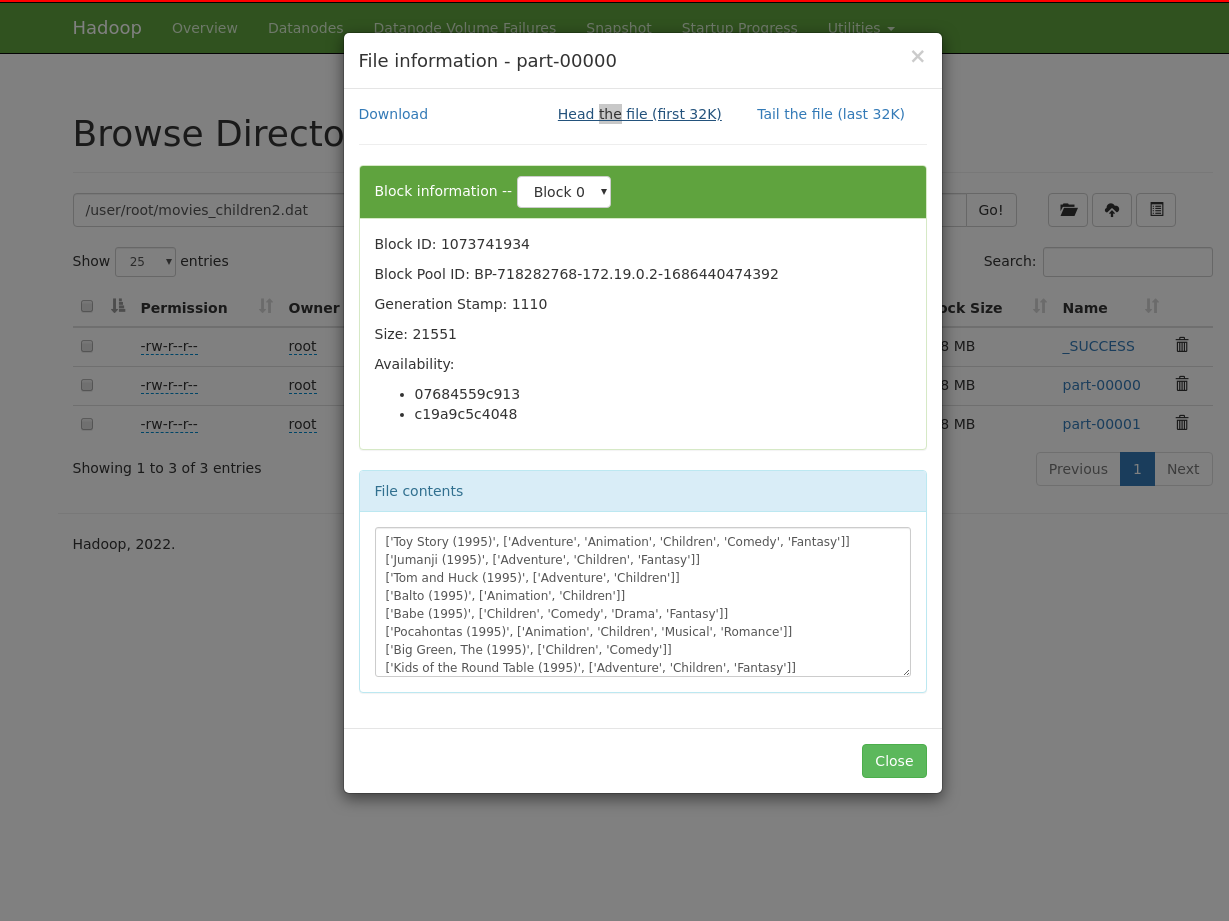Open the Block 0 dropdown
This screenshot has height=921, width=1229.
coord(564,192)
